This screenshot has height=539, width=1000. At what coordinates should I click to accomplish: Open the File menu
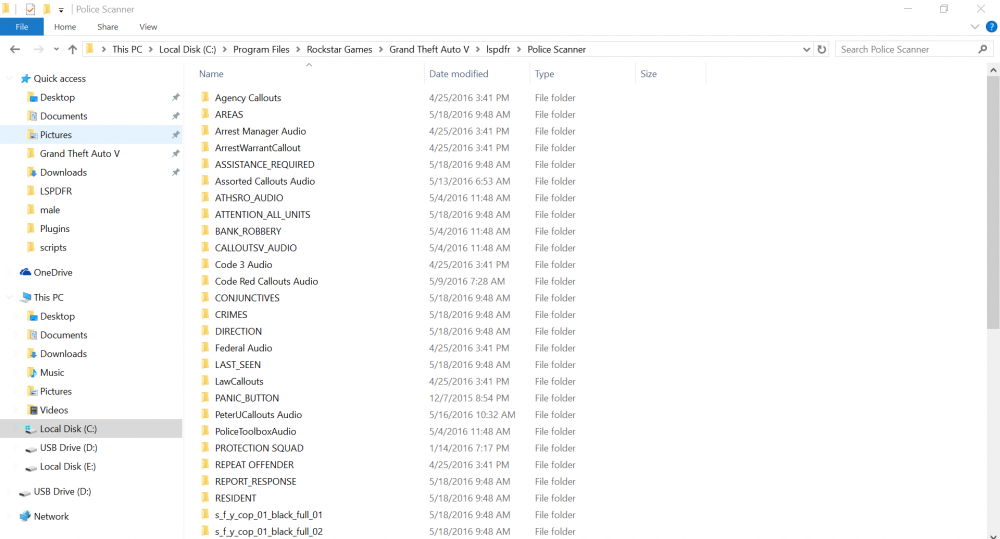click(22, 27)
